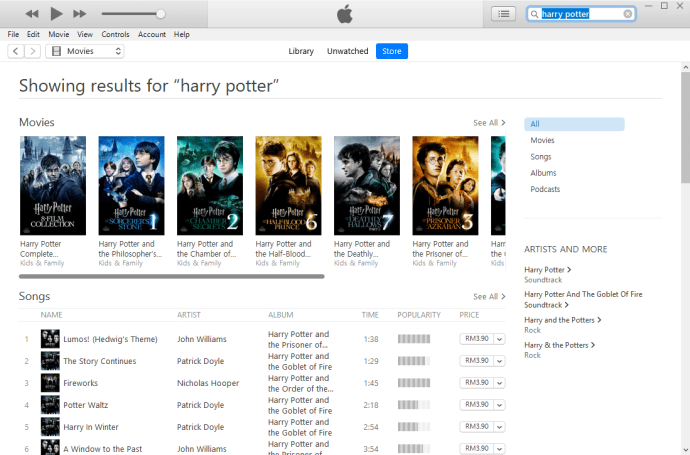
Task: Click the movies horizontal scrollbar
Action: [171, 276]
